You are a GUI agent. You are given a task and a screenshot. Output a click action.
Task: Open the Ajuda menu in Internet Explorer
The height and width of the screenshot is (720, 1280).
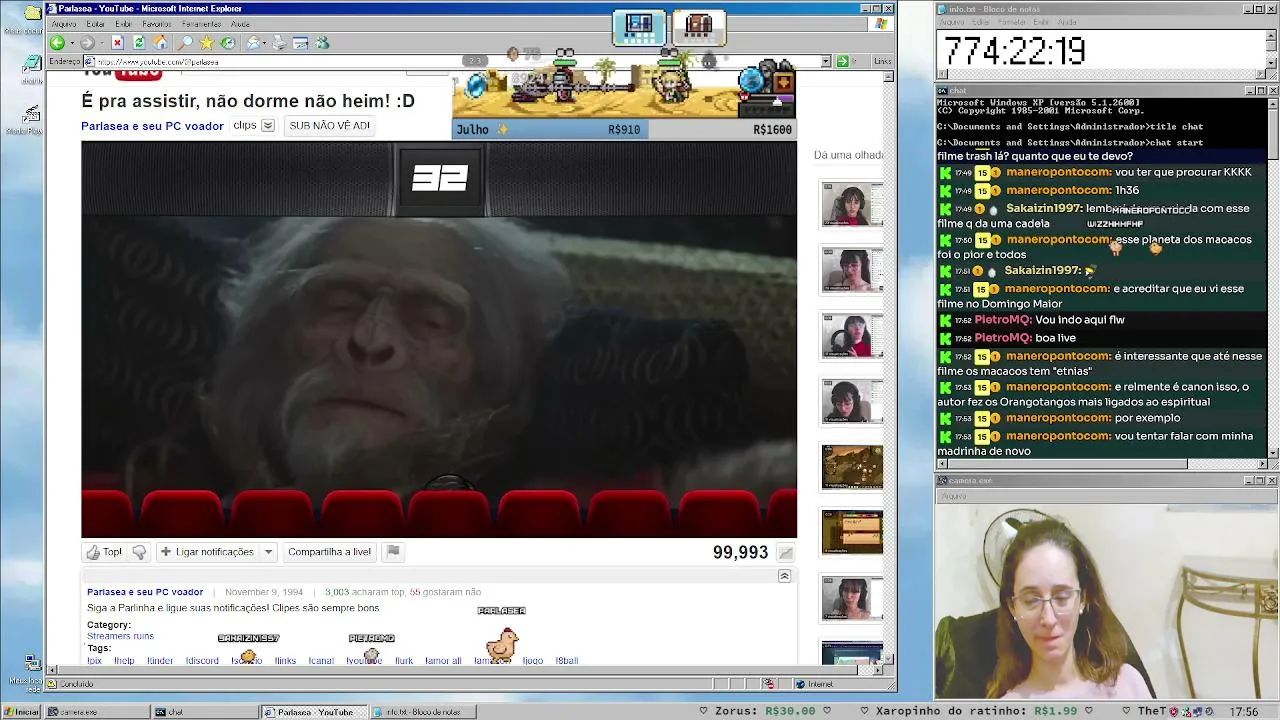[x=241, y=24]
